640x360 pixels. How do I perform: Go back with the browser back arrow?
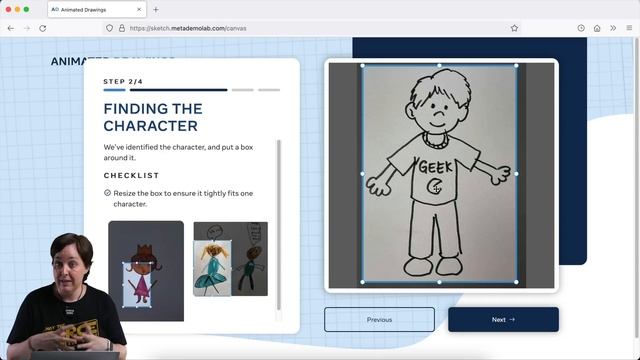[11, 28]
